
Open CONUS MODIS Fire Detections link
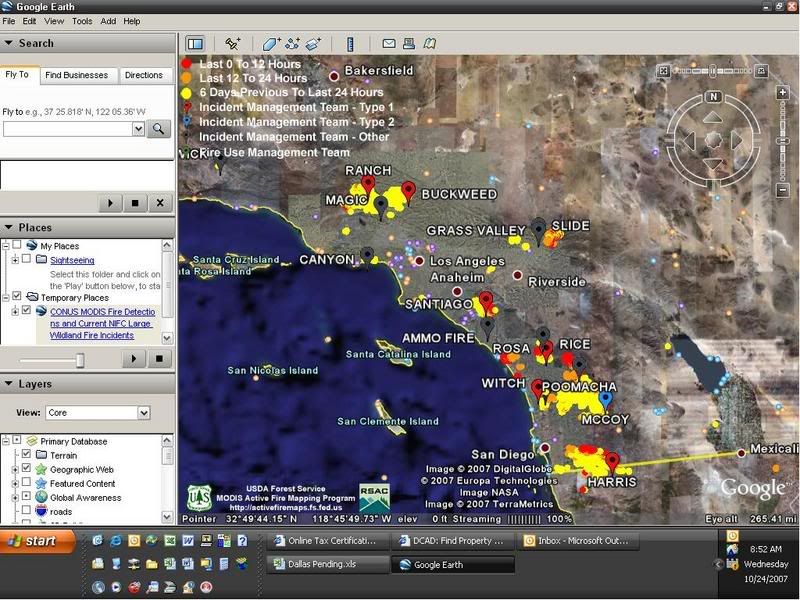pos(102,323)
